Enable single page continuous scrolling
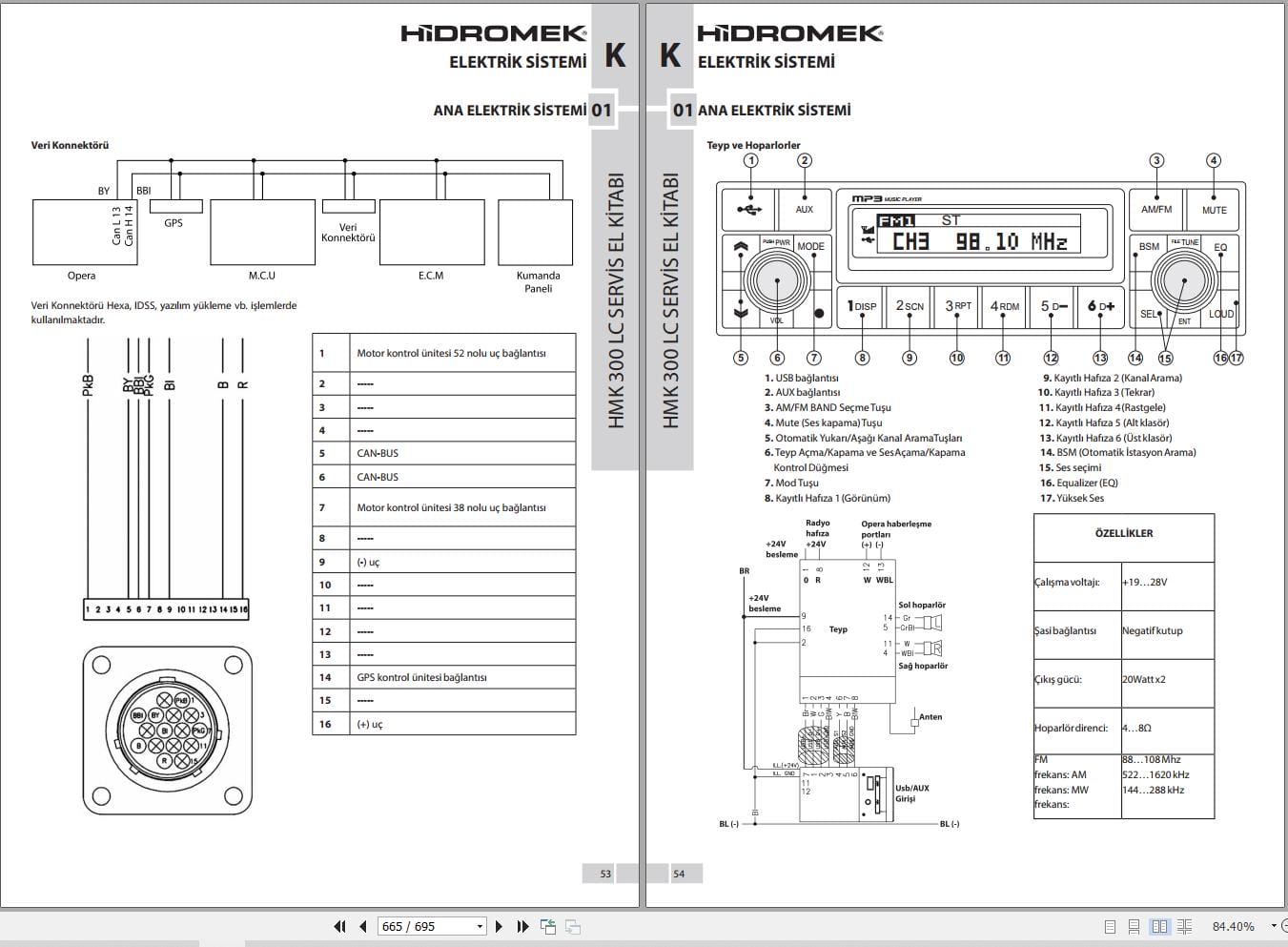The image size is (1288, 947). pos(1135,926)
